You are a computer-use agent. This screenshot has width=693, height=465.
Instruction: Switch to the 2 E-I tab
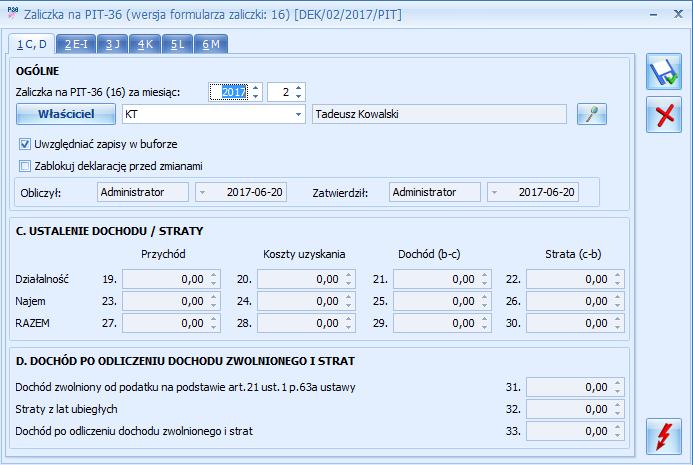(x=76, y=44)
